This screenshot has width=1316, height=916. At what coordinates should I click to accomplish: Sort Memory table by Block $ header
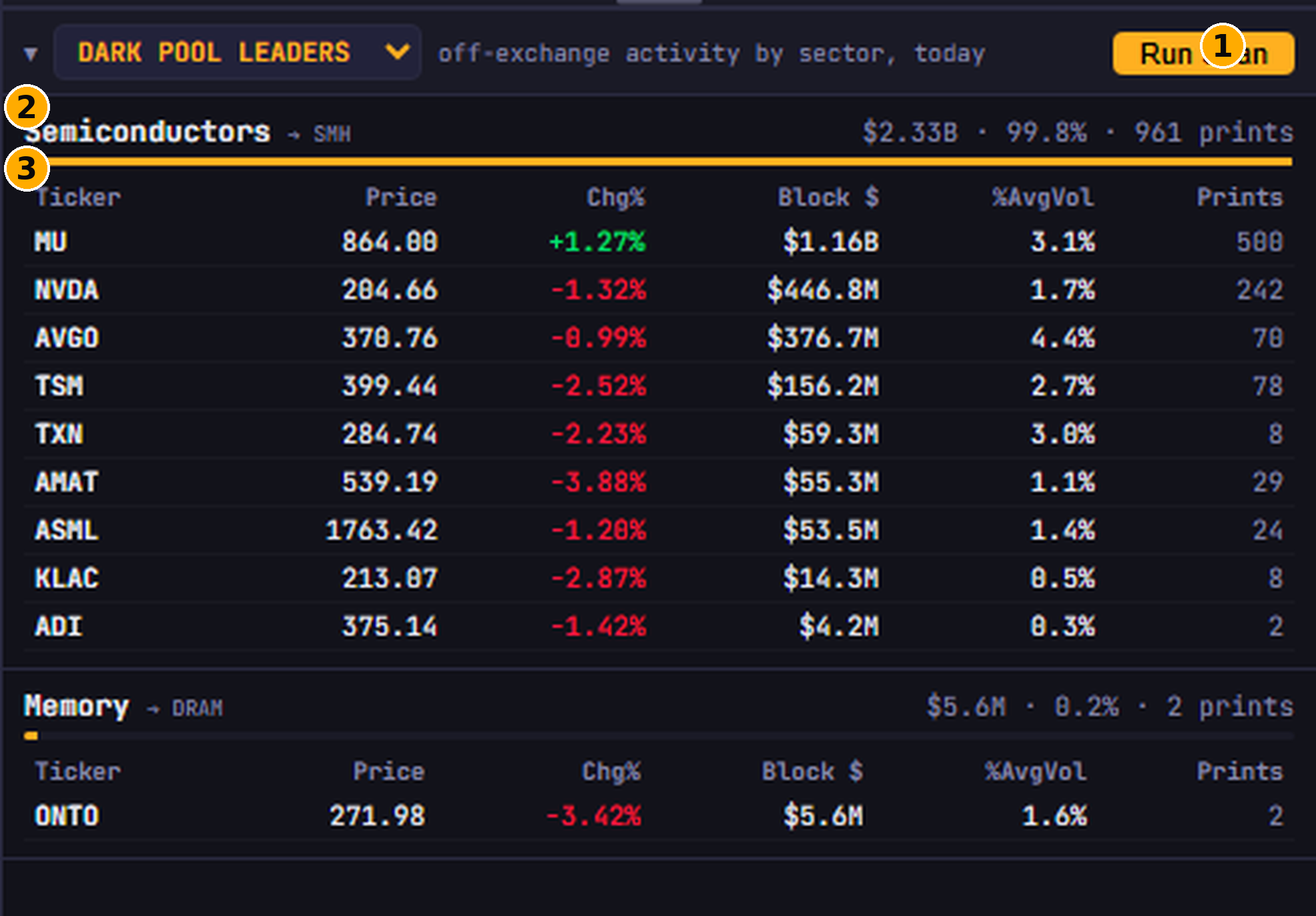pyautogui.click(x=813, y=771)
